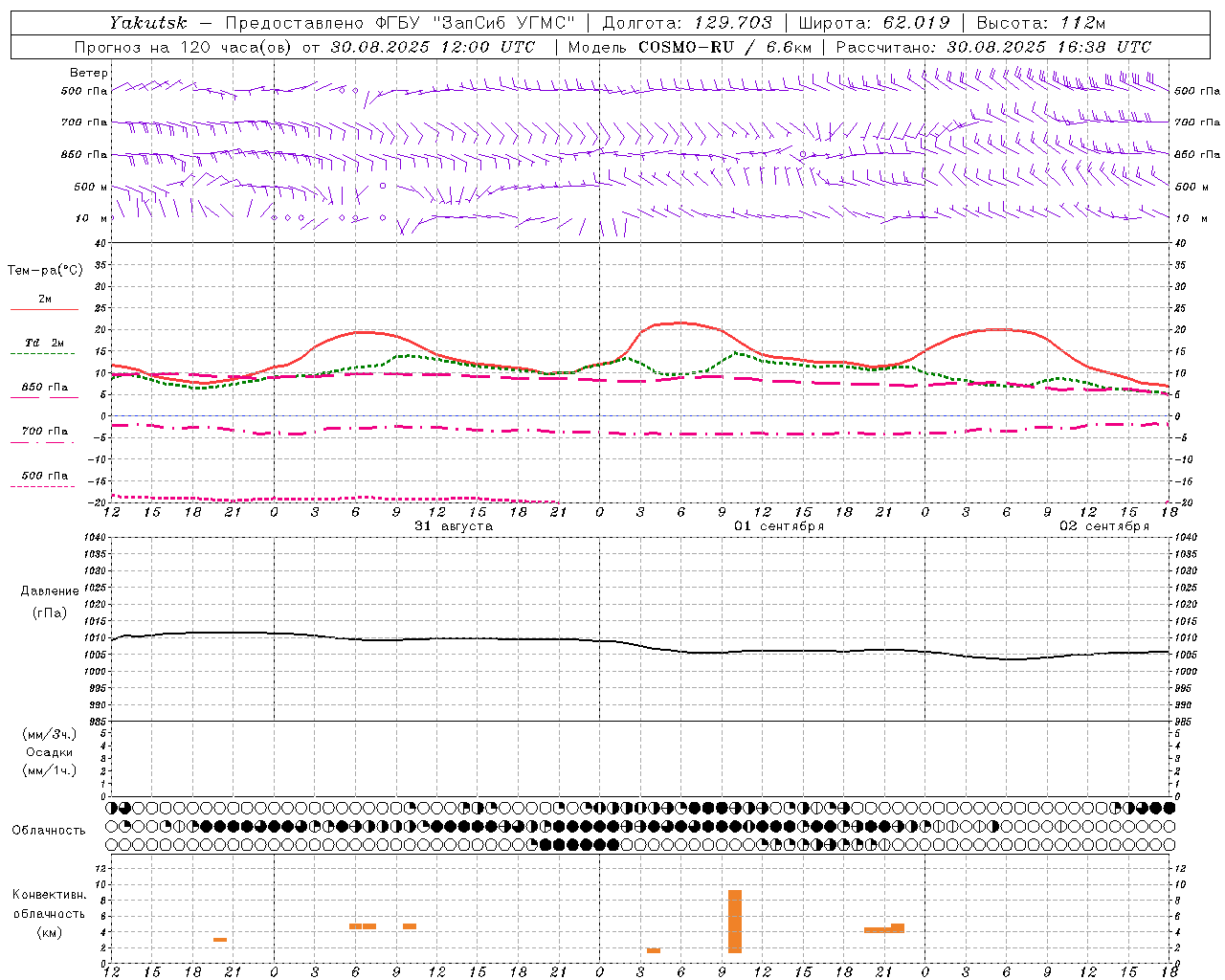
Task: Select the 'Предоставлено ФГБУ "ЗапСиб УГМС"' provider text
Action: click(400, 23)
